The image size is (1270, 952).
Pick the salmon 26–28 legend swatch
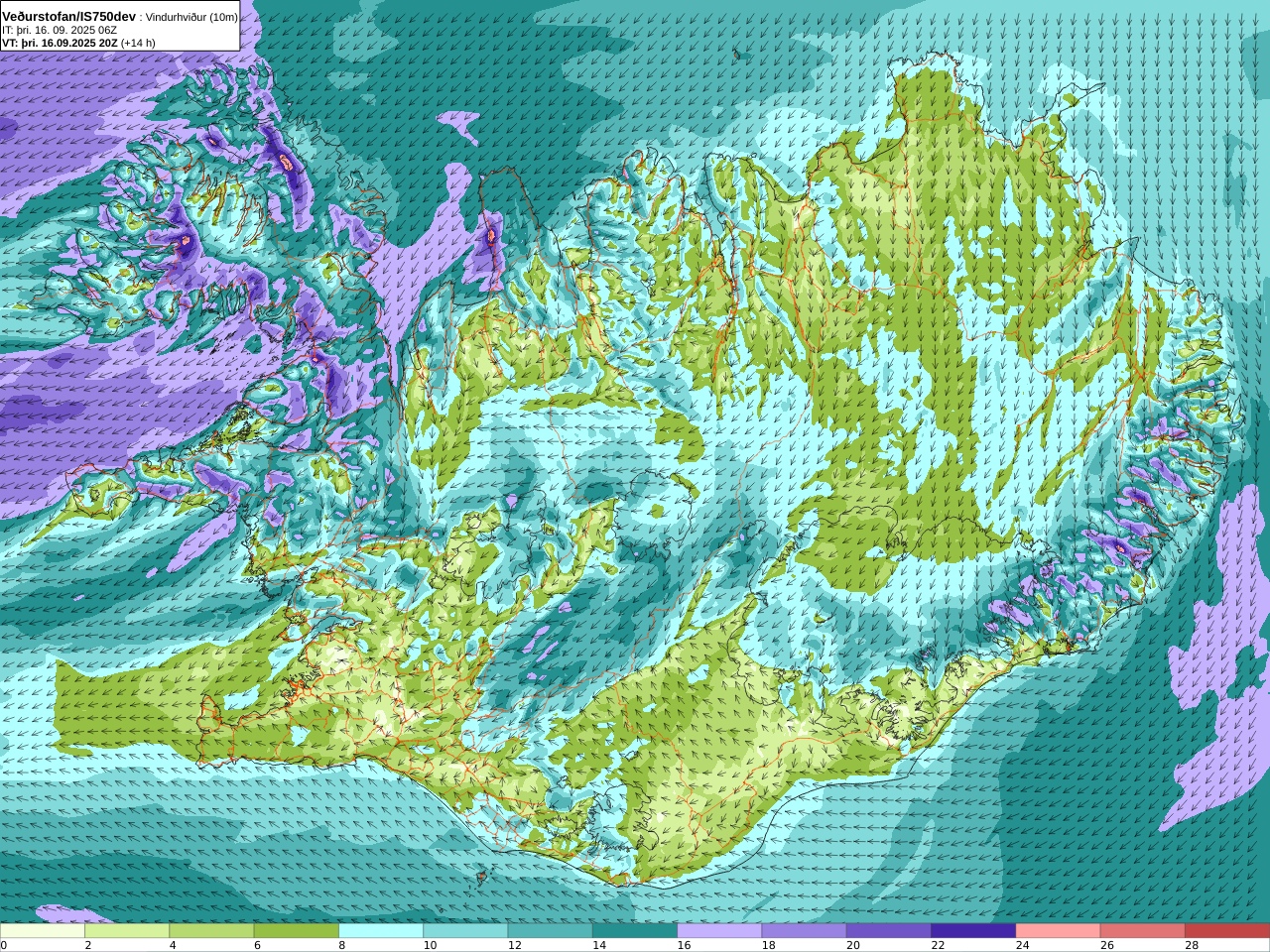click(1143, 931)
